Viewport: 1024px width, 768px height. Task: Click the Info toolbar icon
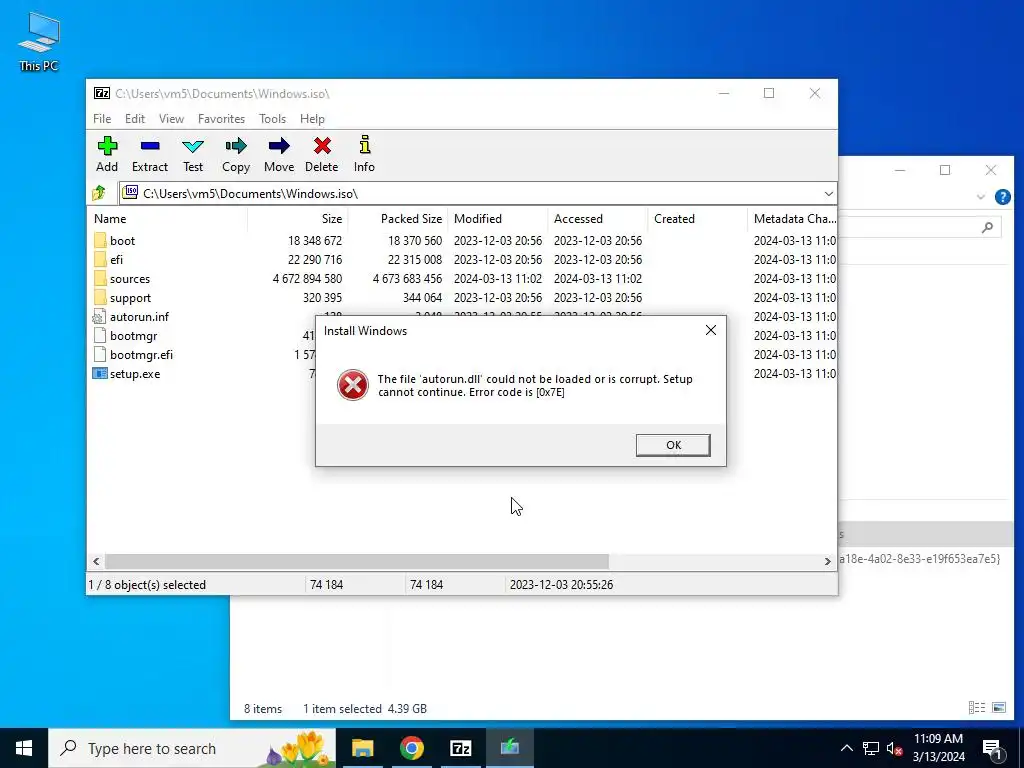[364, 144]
